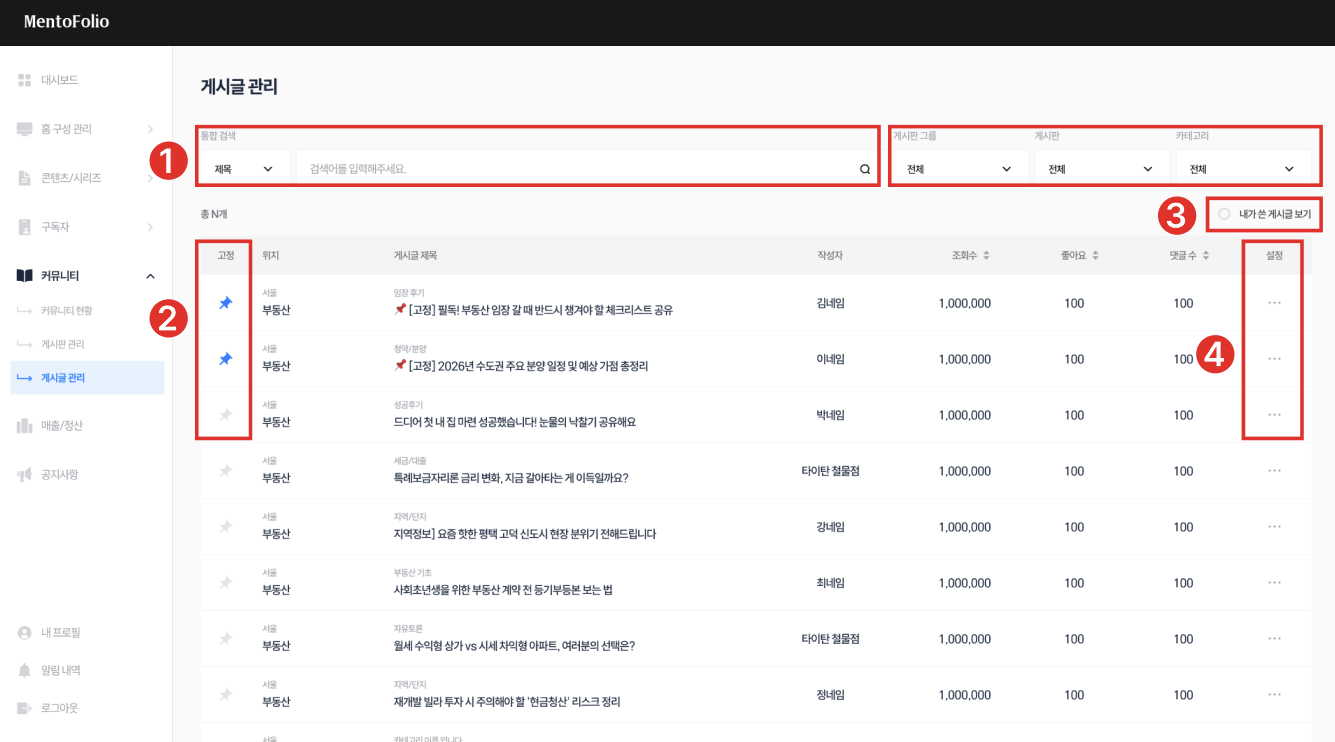Click the MentoFolio logo
The image size is (1335, 742).
coord(66,21)
